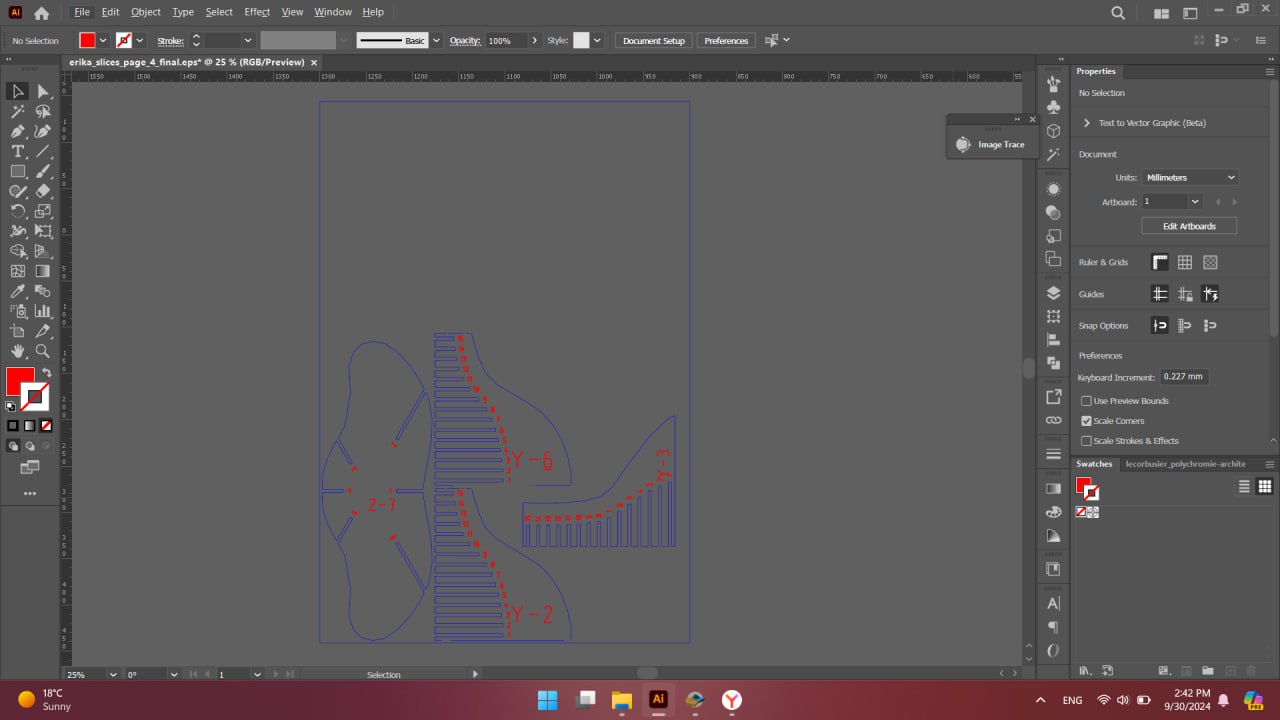Toggle Smart Guides button
Viewport: 1280px width, 720px height.
click(1210, 294)
